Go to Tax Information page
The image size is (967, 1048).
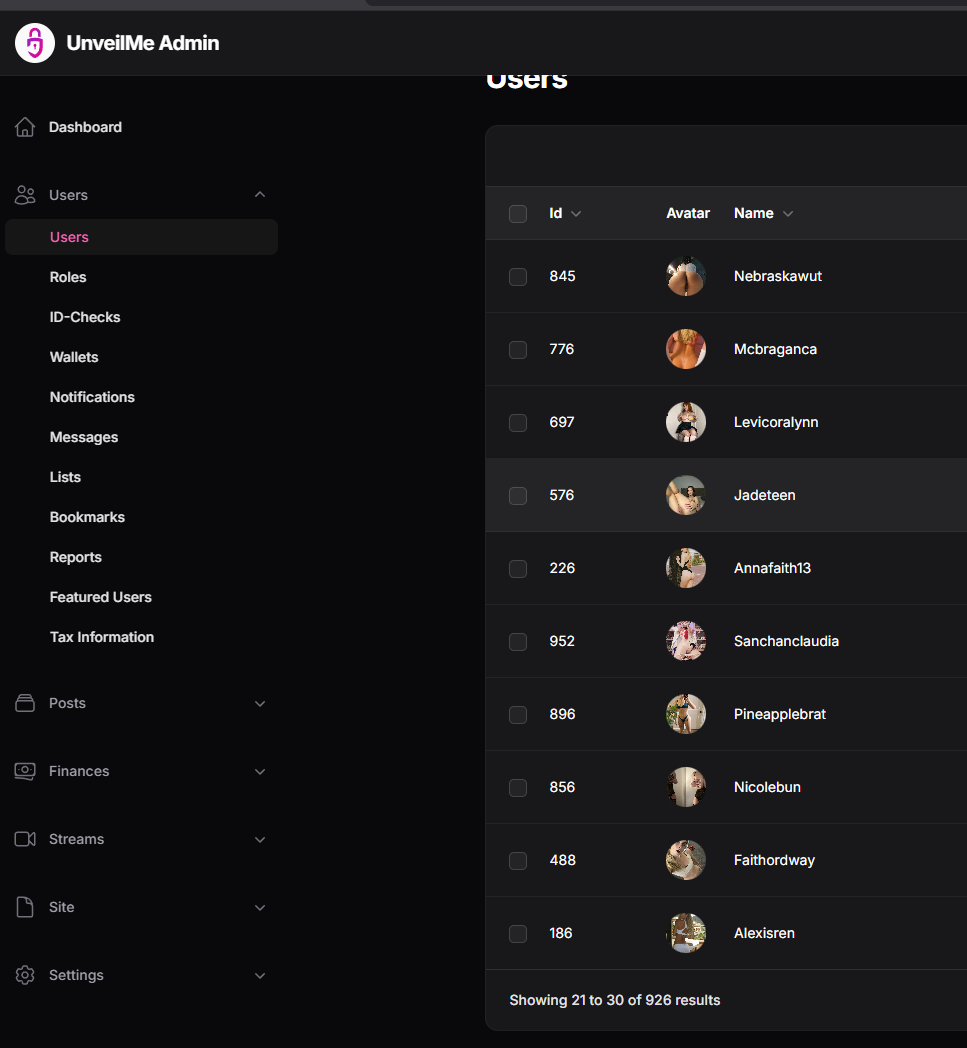(x=102, y=637)
